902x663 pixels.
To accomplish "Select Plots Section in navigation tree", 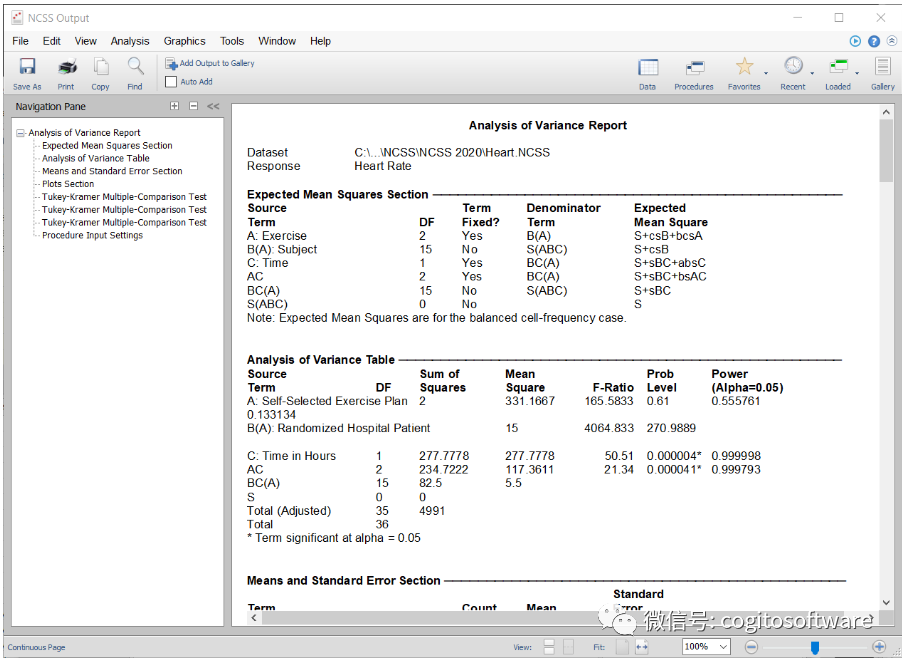I will click(x=68, y=184).
